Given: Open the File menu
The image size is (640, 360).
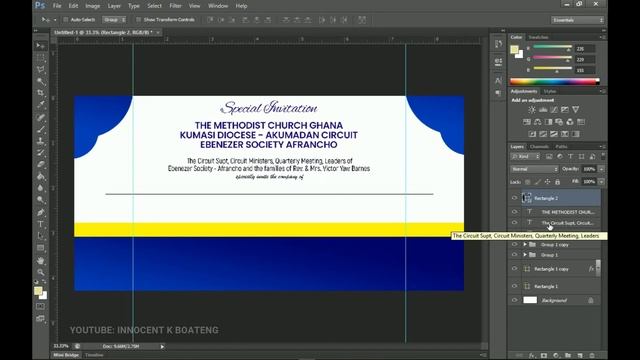Looking at the screenshot, I should click(57, 6).
